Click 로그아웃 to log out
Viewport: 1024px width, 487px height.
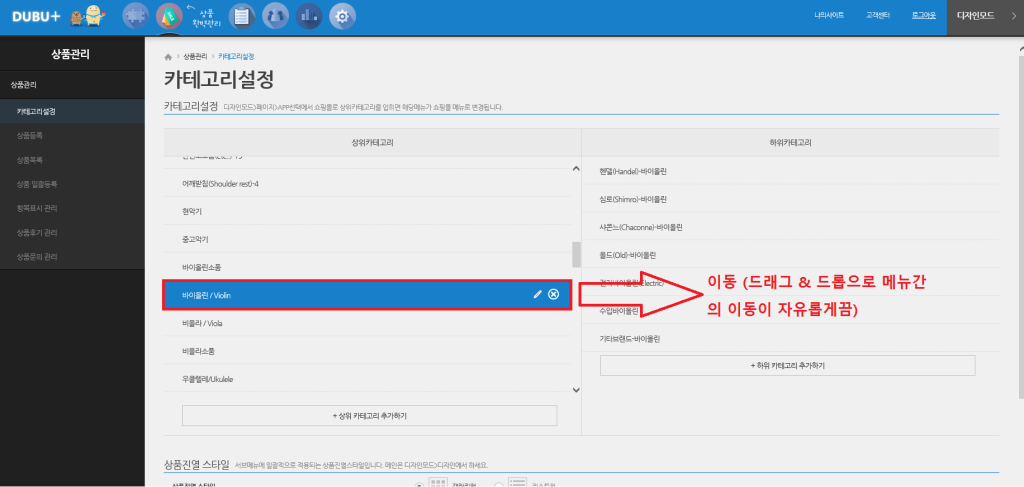[923, 15]
